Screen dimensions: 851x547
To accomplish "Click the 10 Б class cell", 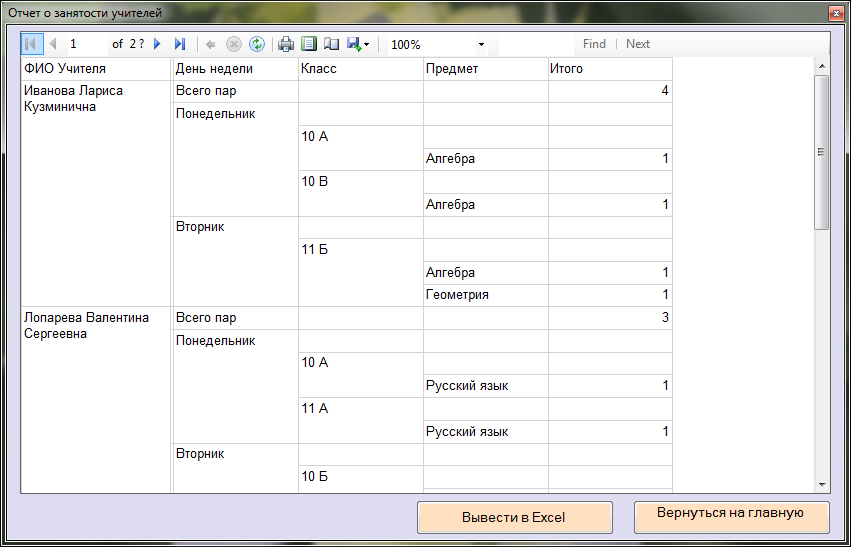I will [361, 479].
